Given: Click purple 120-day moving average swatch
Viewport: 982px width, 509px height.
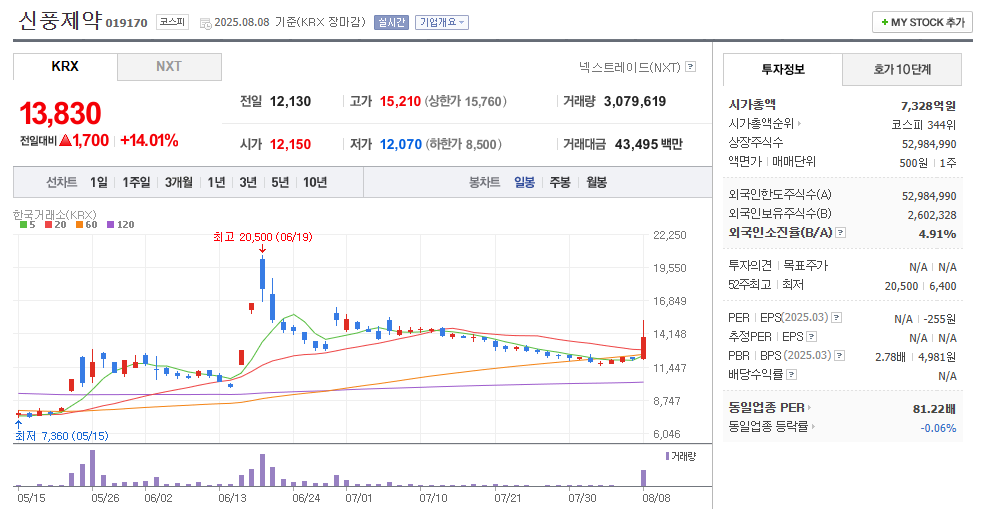Looking at the screenshot, I should 110,225.
